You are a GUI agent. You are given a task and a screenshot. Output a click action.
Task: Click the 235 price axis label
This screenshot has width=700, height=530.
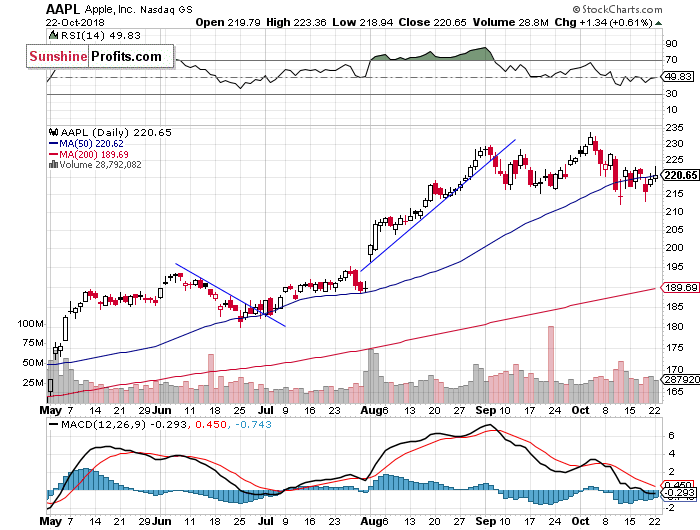pyautogui.click(x=674, y=128)
